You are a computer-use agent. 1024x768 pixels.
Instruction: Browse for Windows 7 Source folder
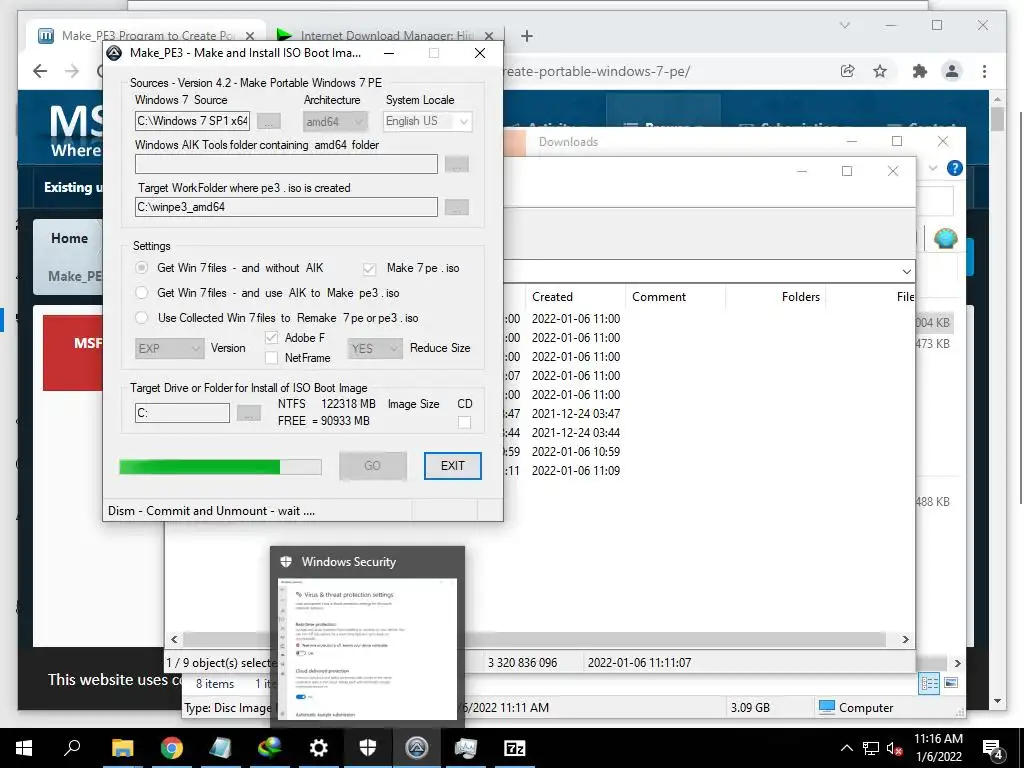tap(268, 121)
